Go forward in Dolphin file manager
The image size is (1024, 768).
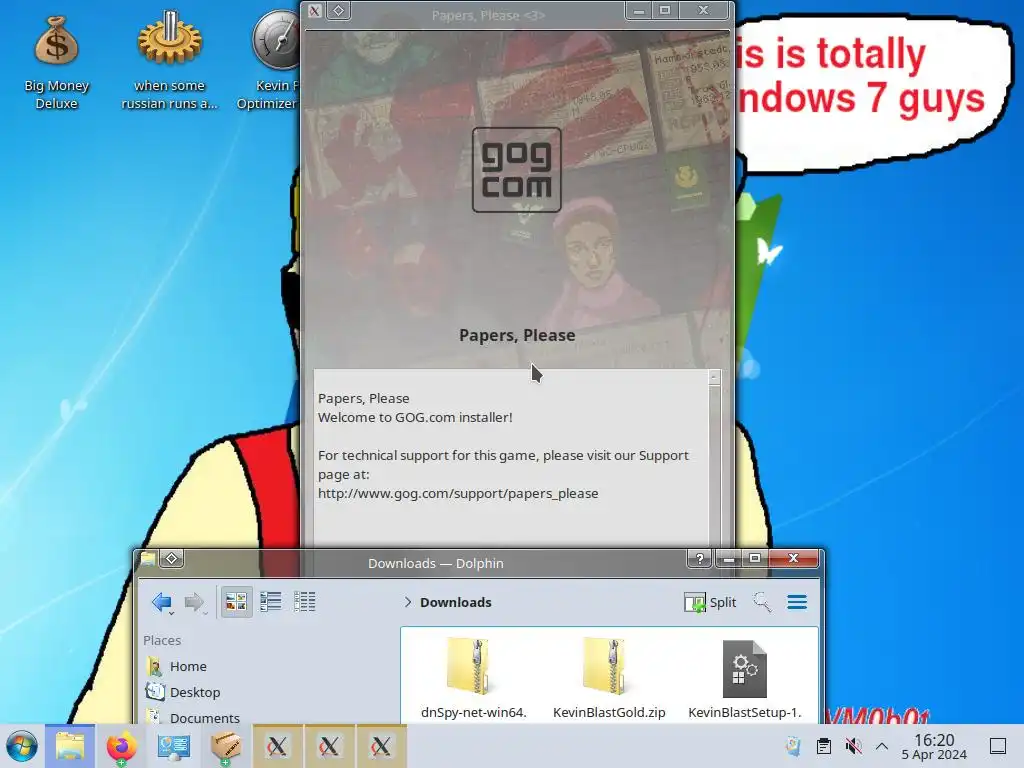[194, 601]
